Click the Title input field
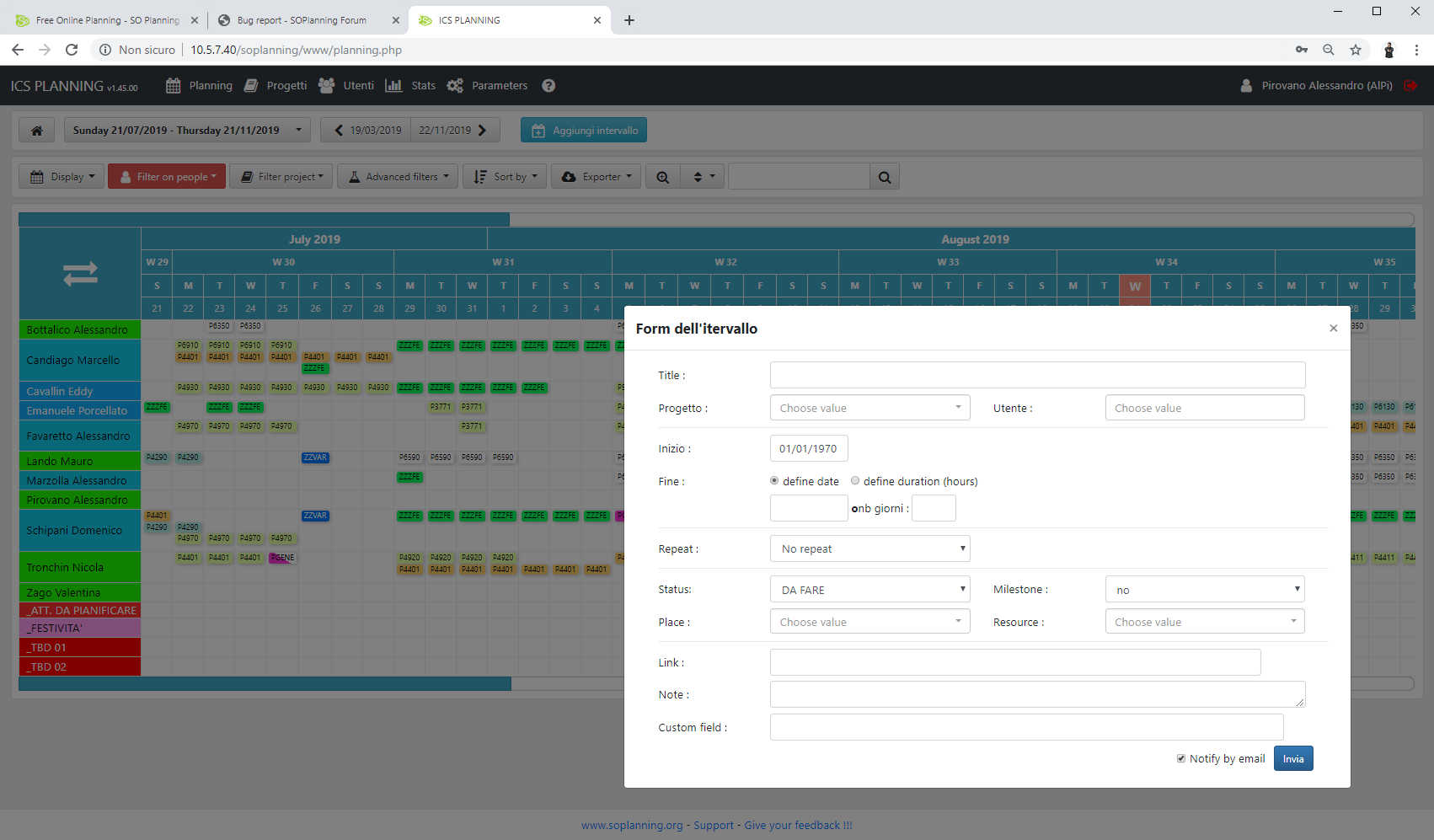This screenshot has width=1434, height=840. (x=1037, y=375)
